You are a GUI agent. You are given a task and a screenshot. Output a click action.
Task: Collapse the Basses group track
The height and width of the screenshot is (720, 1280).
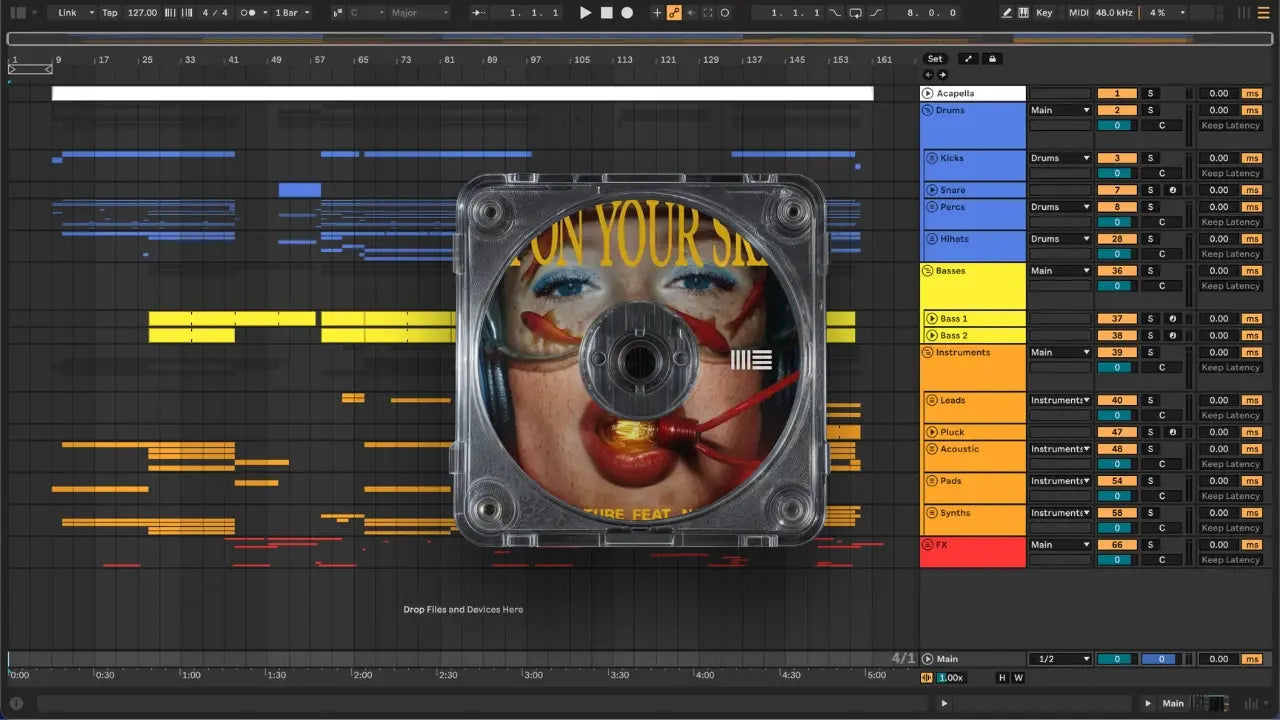point(928,271)
